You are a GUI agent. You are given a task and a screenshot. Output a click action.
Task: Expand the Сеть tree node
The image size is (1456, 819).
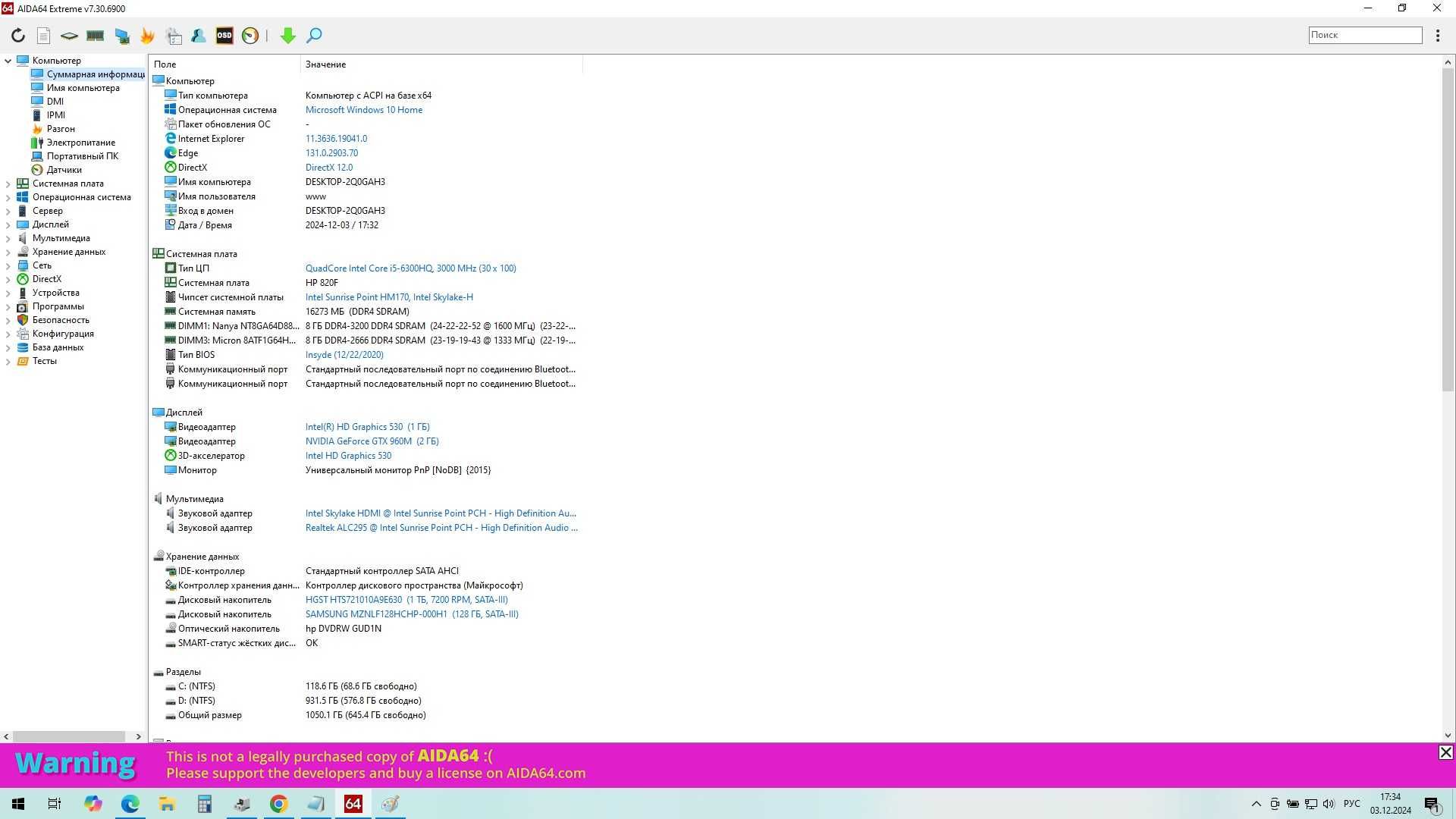point(8,265)
